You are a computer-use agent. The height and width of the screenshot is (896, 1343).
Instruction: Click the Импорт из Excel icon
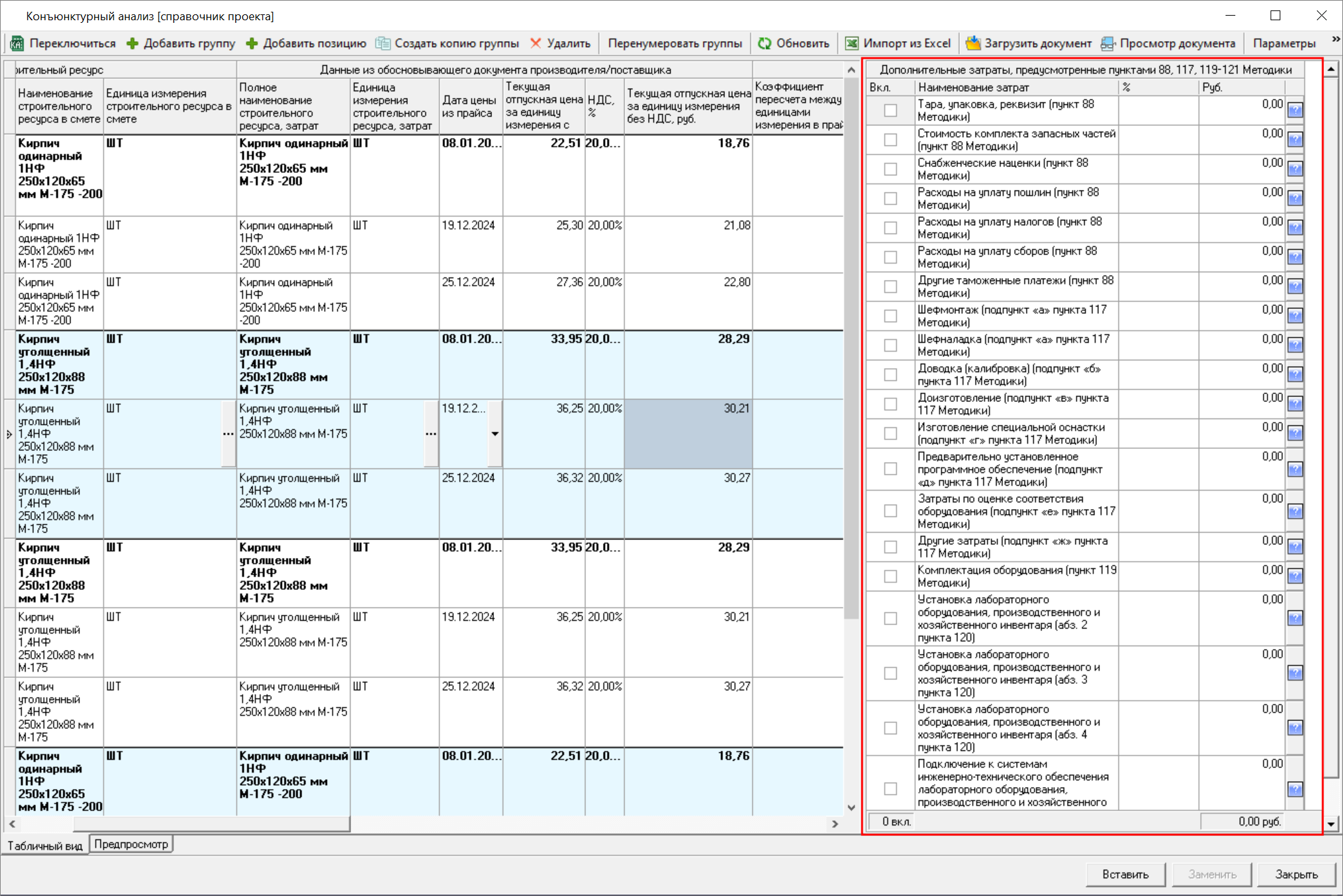852,44
